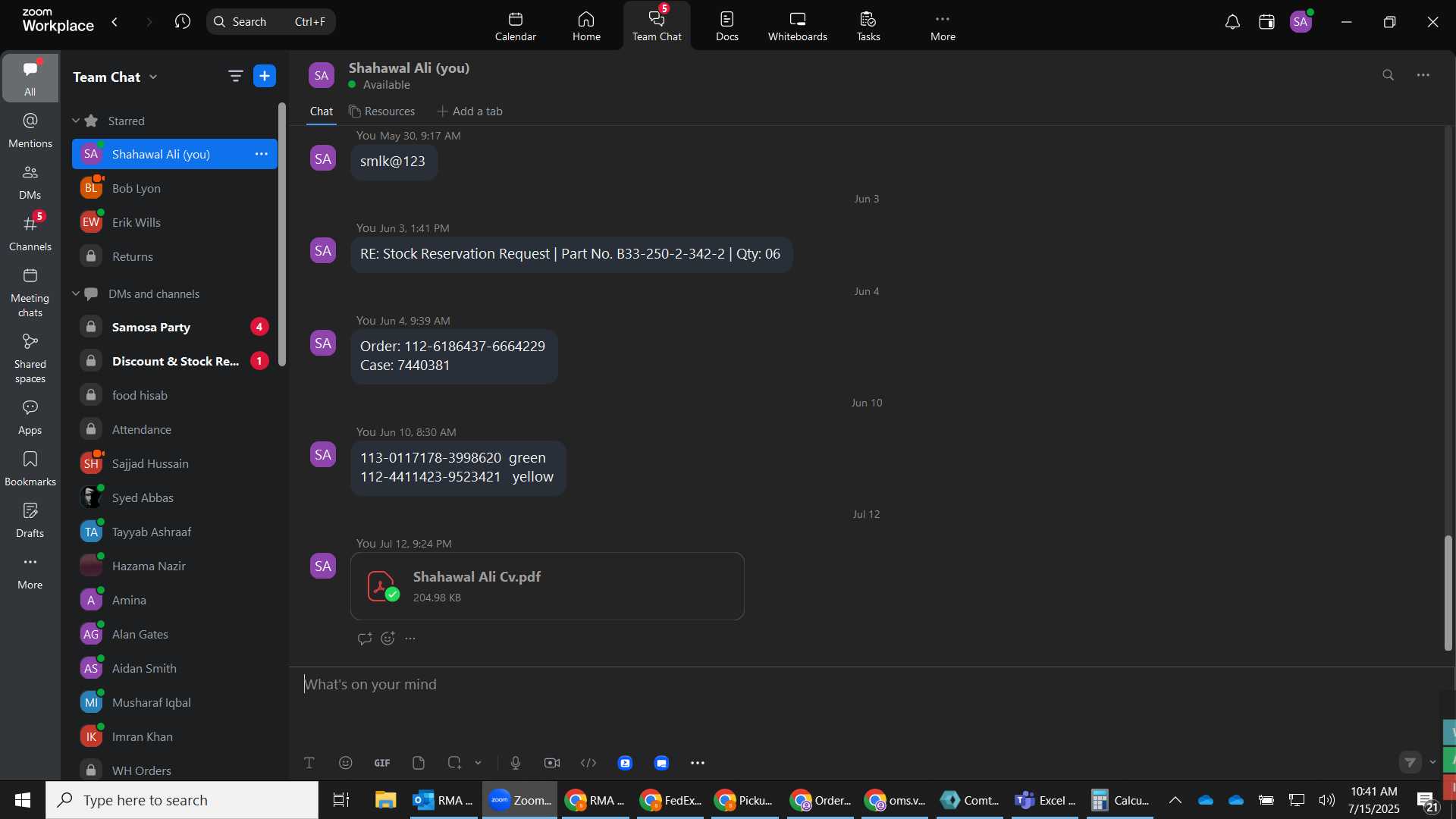Open the Windows Start menu
This screenshot has width=1456, height=819.
(x=23, y=800)
